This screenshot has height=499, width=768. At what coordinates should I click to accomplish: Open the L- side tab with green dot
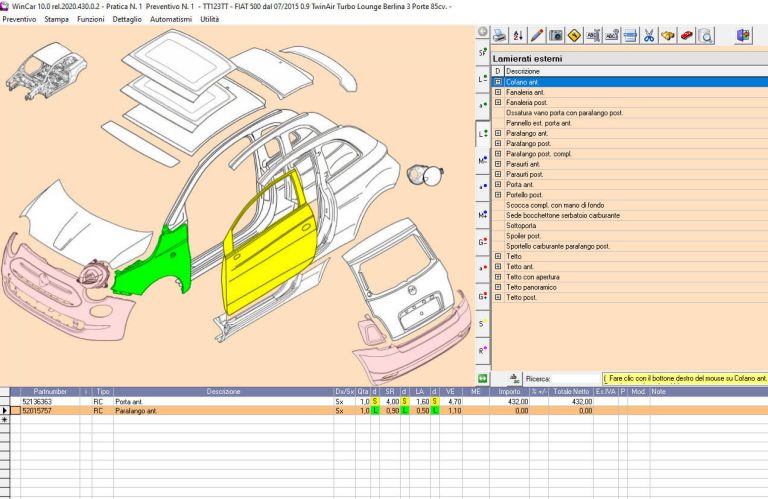[483, 79]
